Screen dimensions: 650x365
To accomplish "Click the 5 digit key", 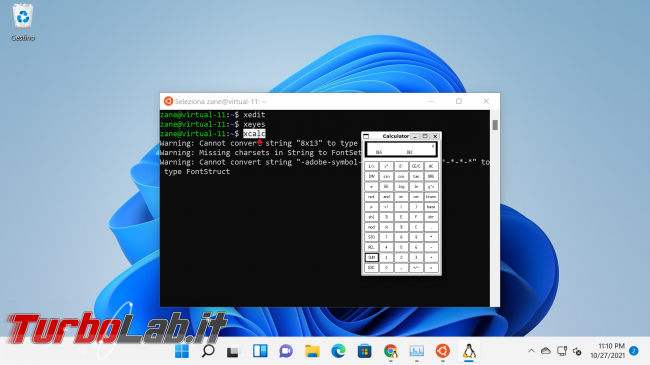I will pos(401,247).
